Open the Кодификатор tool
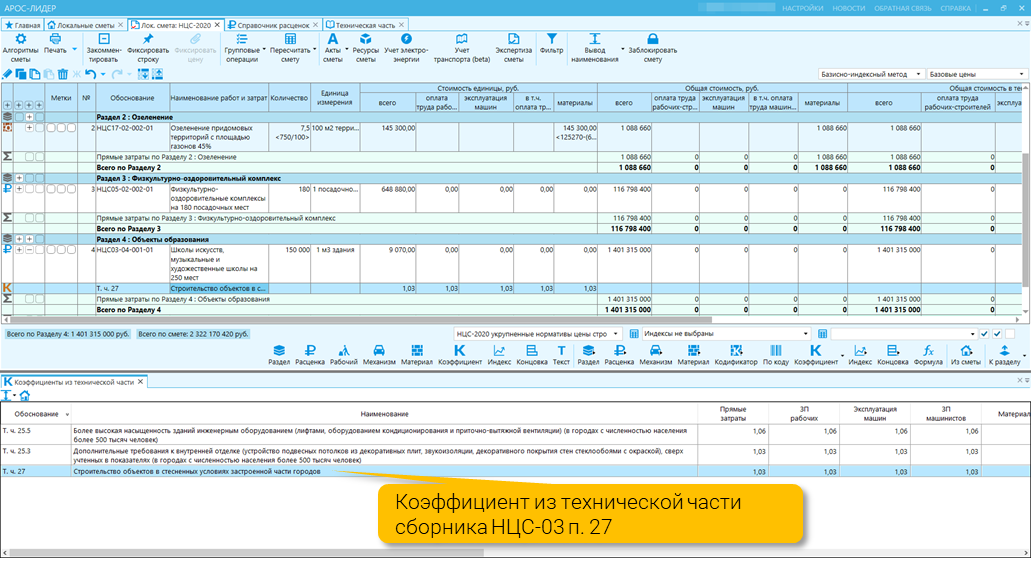 tap(736, 355)
